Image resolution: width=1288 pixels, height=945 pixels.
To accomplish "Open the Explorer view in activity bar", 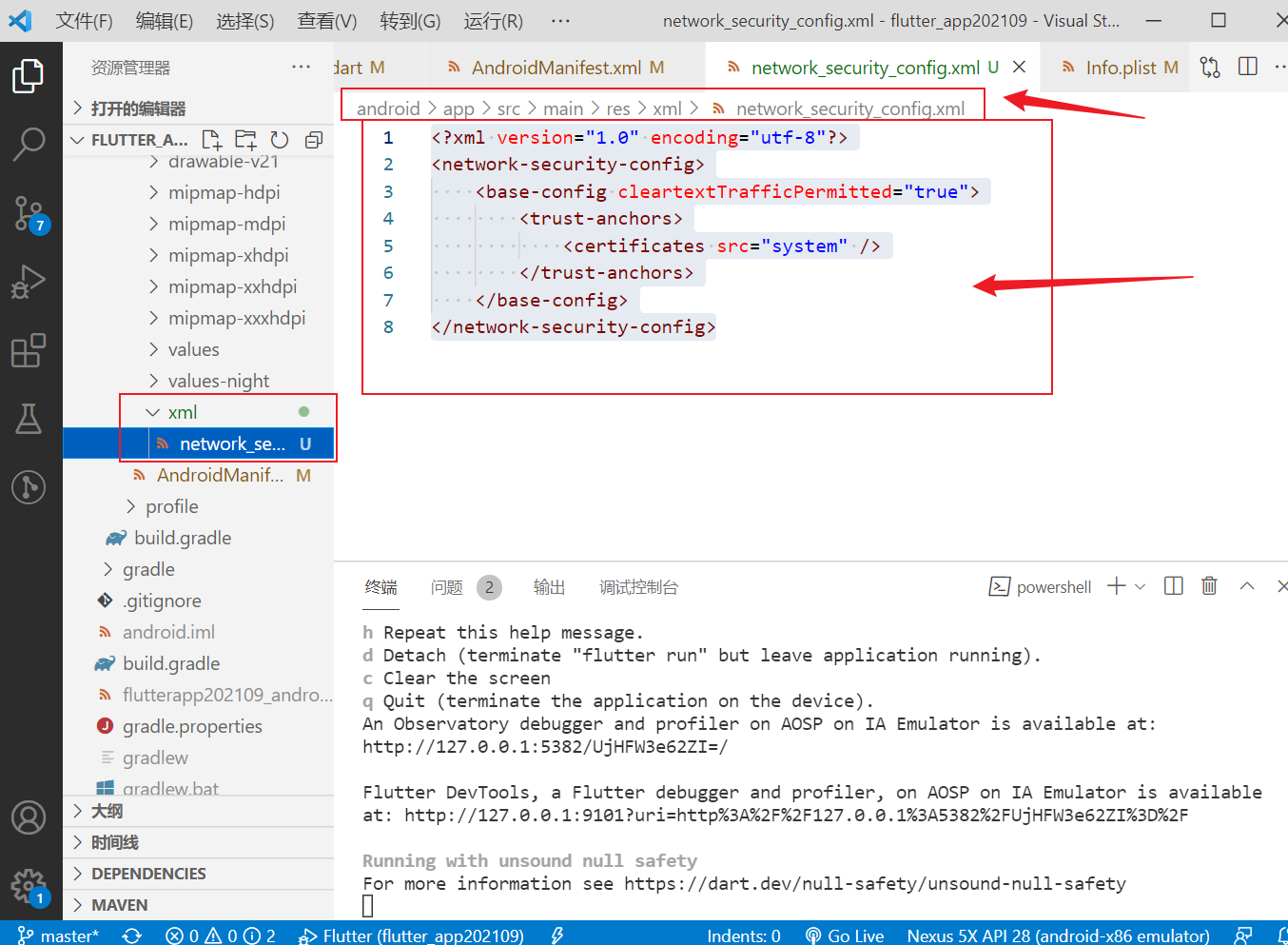I will [x=29, y=76].
